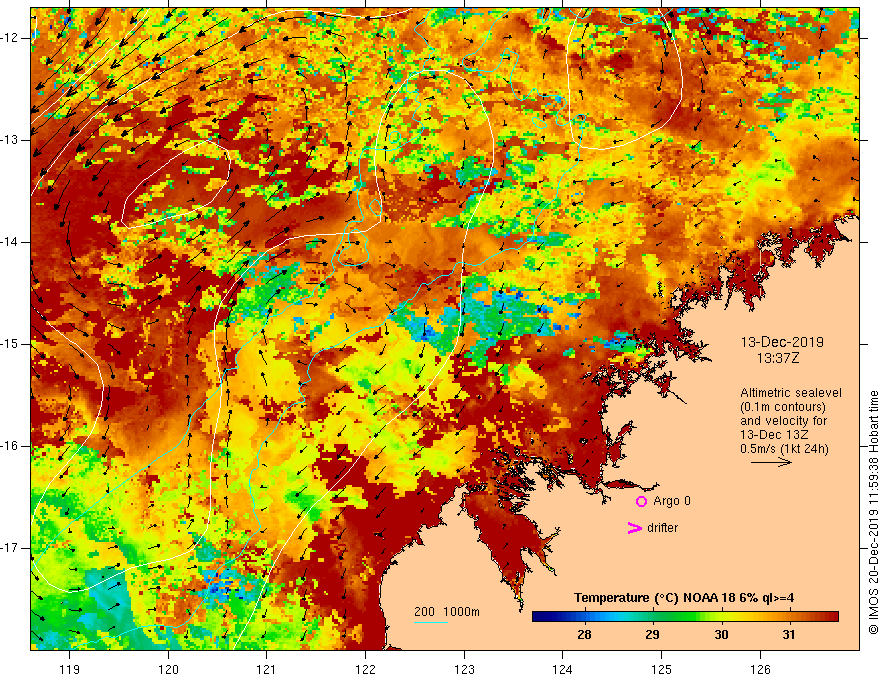Click the latitude axis label -16

click(x=10, y=445)
